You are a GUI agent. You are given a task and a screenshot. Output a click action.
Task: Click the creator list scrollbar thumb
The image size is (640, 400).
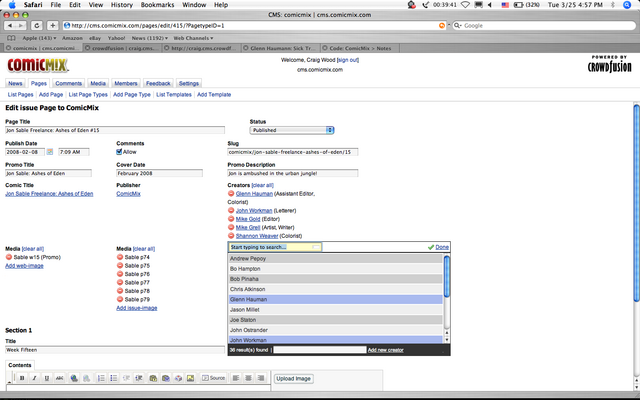[447, 276]
